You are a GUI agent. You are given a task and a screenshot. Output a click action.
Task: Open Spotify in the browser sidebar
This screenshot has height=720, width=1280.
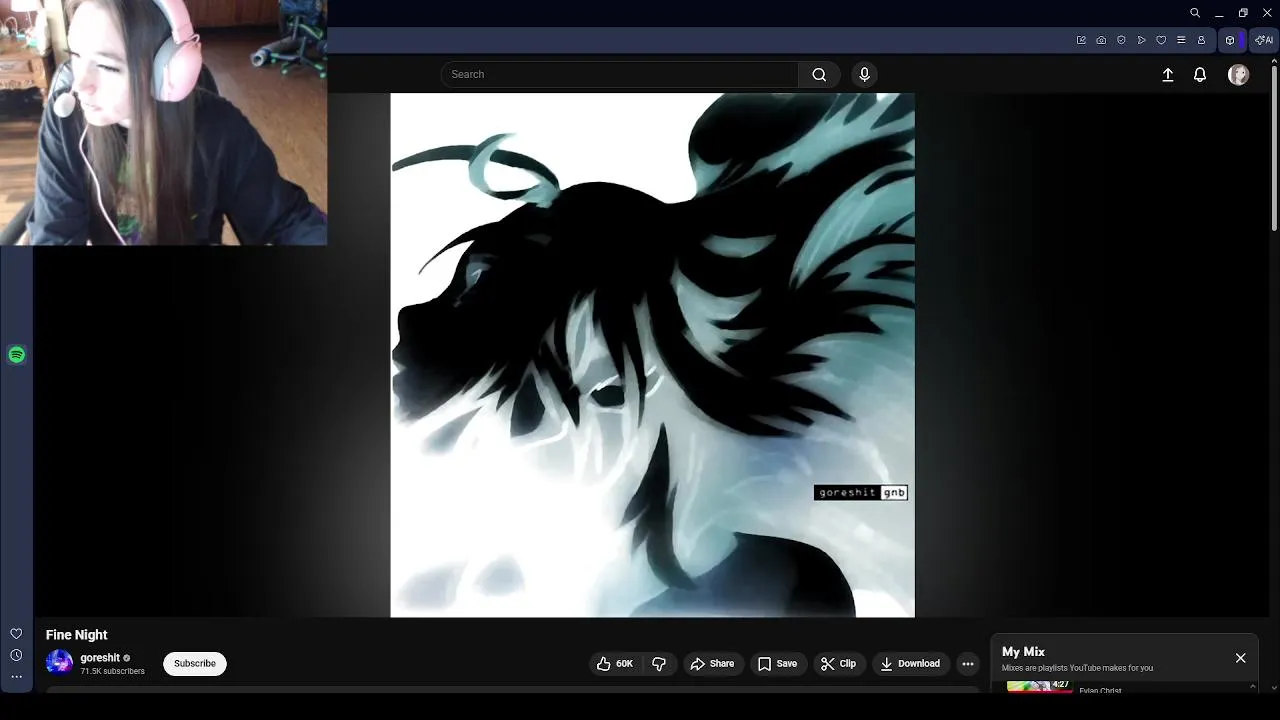(16, 355)
